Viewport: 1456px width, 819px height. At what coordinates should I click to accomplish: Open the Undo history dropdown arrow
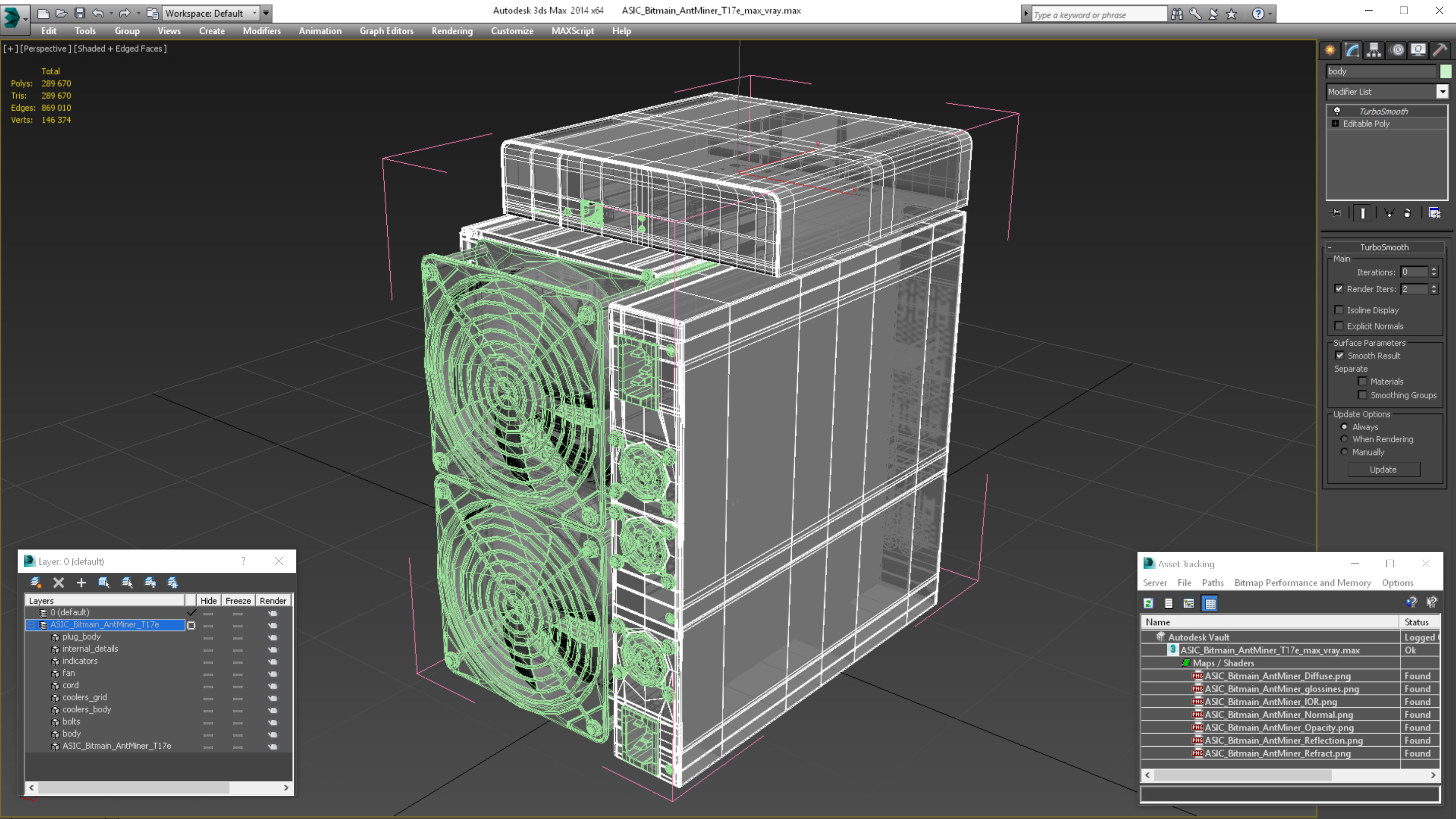click(111, 13)
